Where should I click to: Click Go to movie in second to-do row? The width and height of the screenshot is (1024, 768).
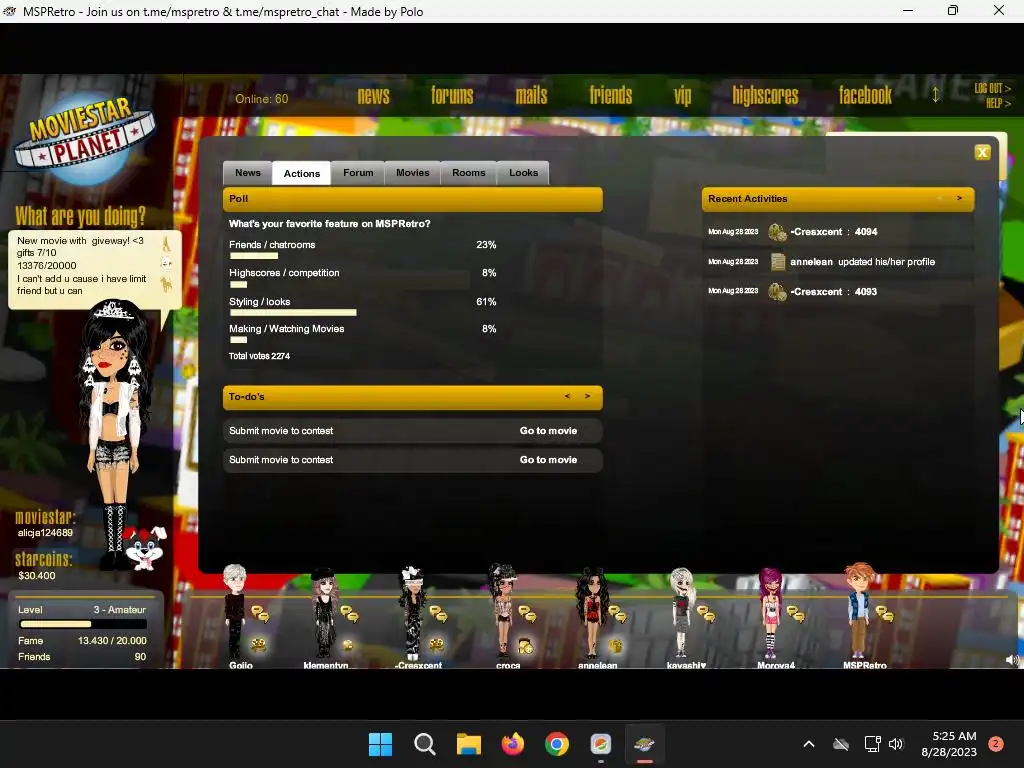(549, 460)
